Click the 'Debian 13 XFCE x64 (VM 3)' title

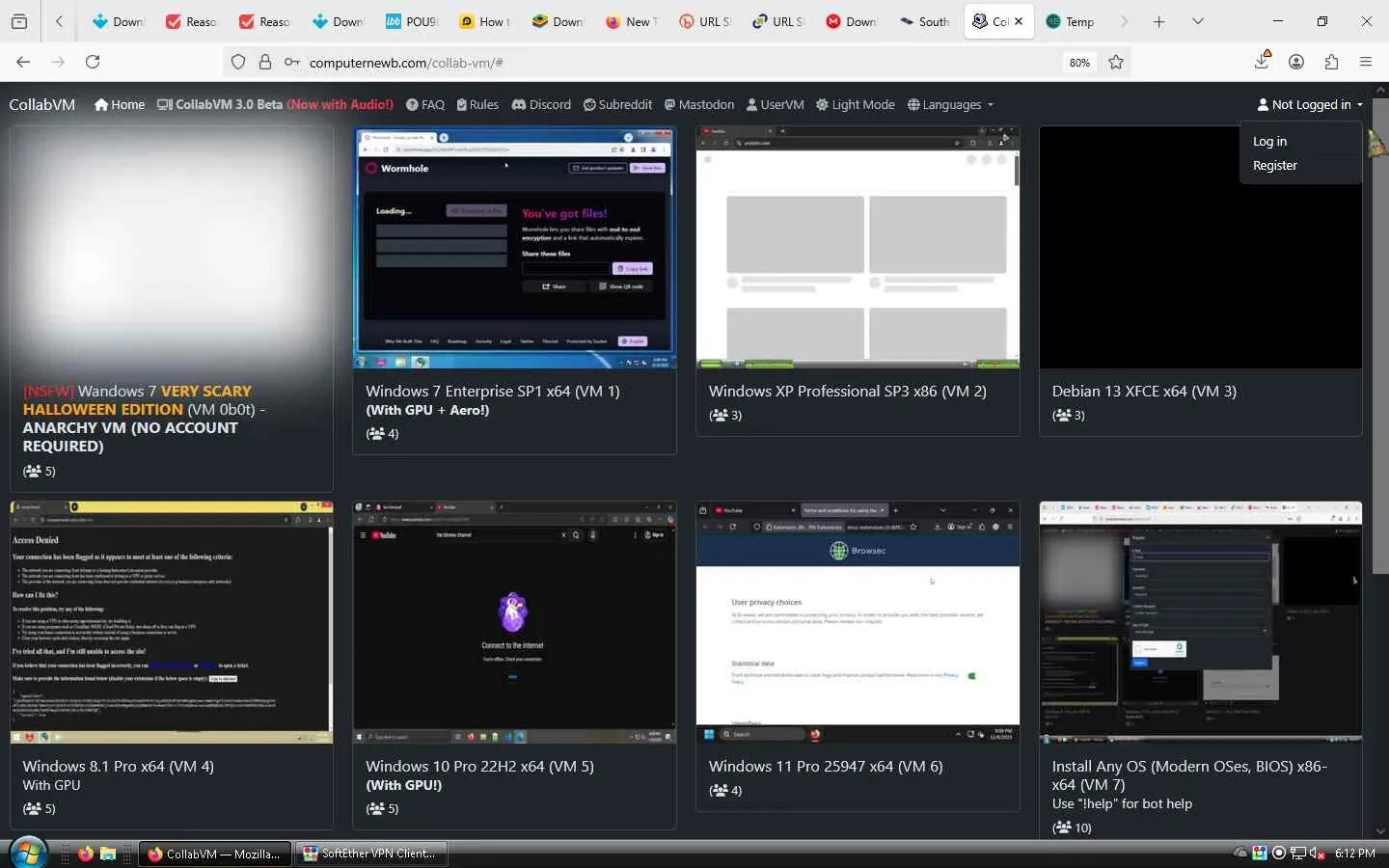click(1144, 391)
